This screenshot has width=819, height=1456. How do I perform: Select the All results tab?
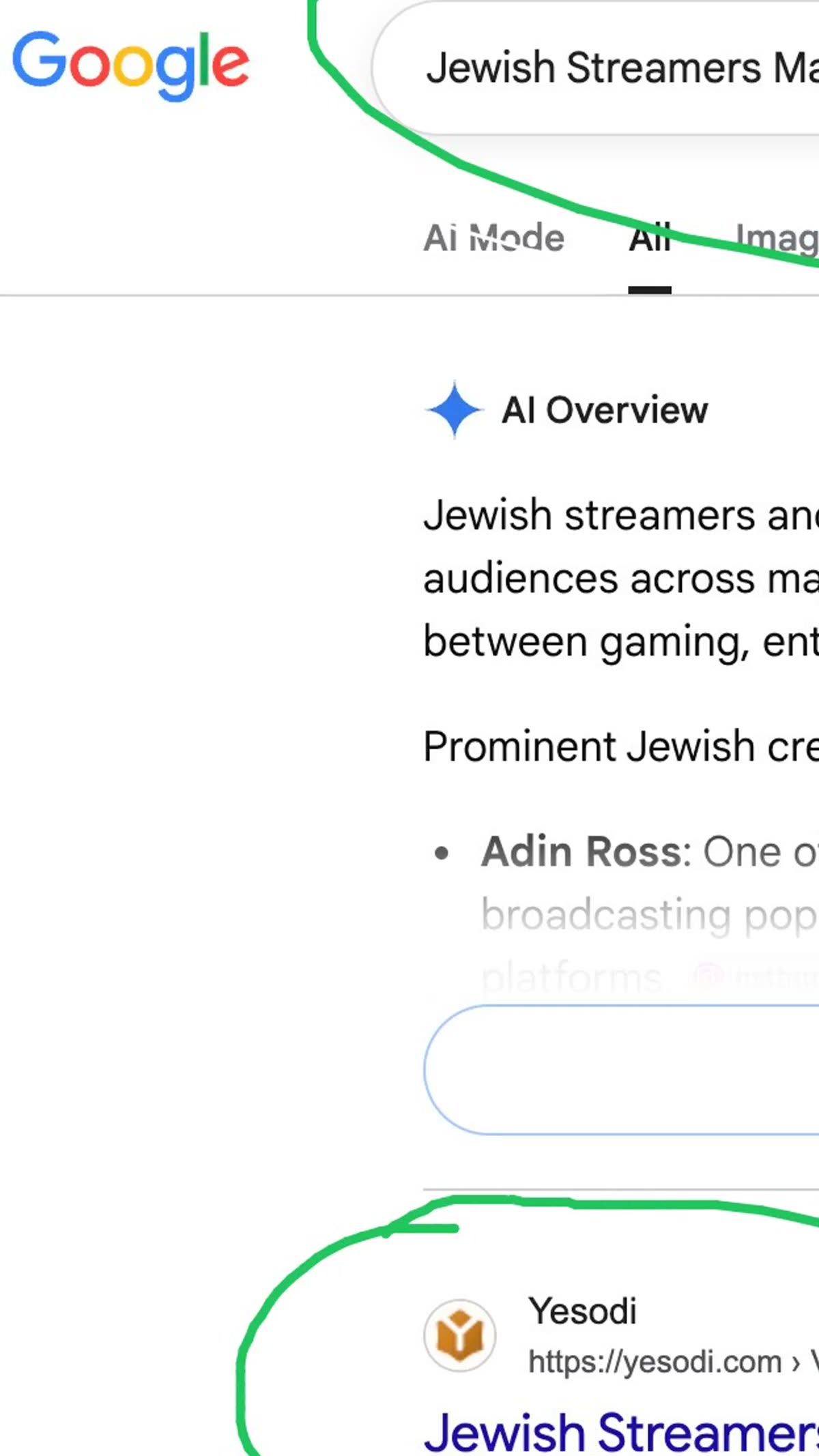click(650, 239)
